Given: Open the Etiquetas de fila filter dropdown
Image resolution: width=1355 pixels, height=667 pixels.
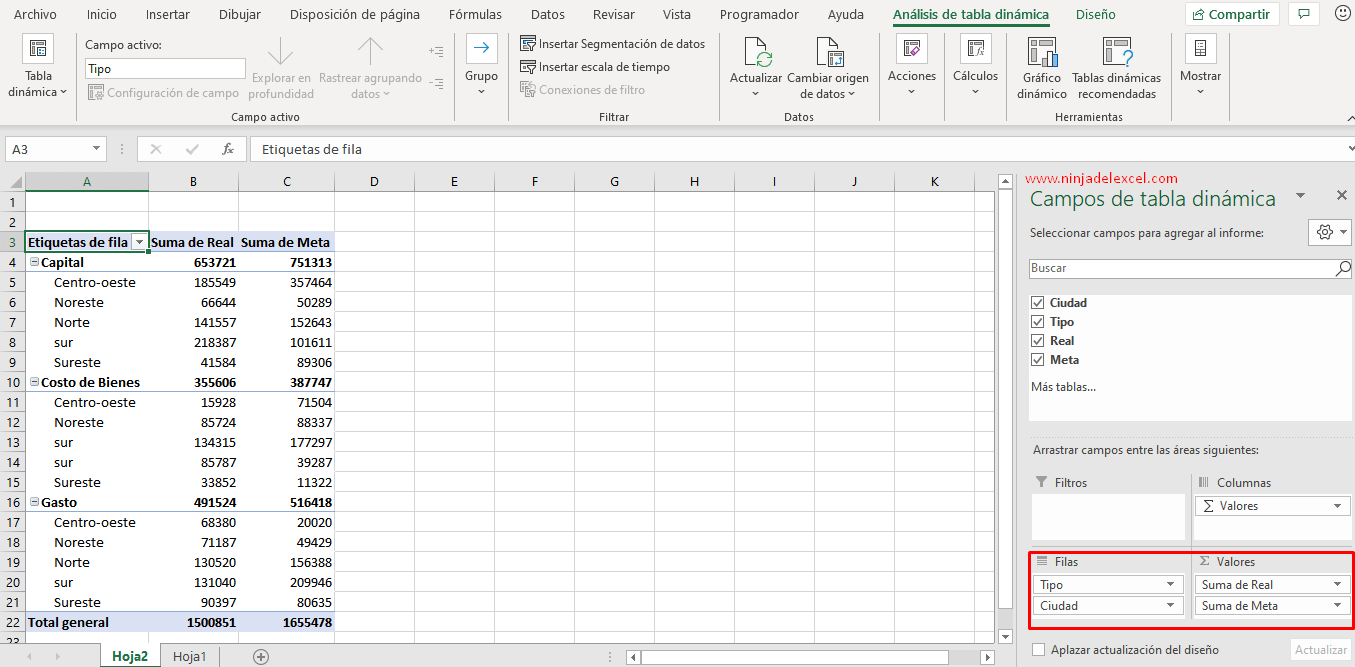Looking at the screenshot, I should [x=139, y=243].
